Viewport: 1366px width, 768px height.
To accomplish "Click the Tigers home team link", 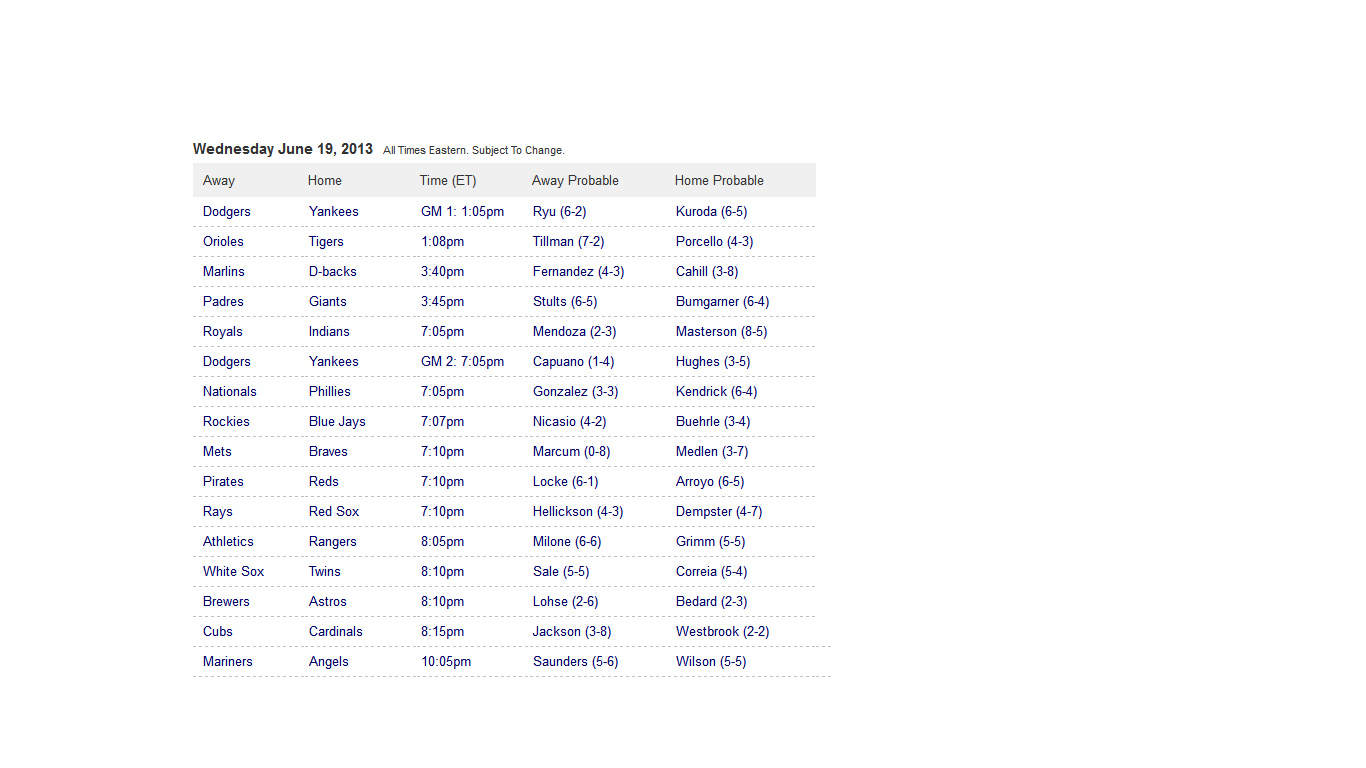I will point(326,241).
